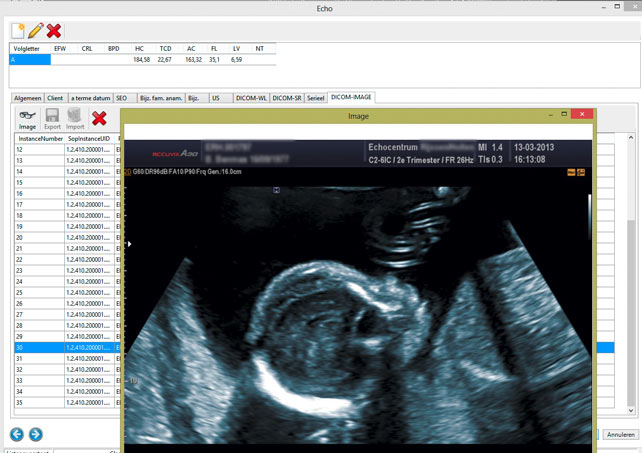Viewport: 642px width, 453px height.
Task: Click the HC column header
Action: (x=140, y=49)
